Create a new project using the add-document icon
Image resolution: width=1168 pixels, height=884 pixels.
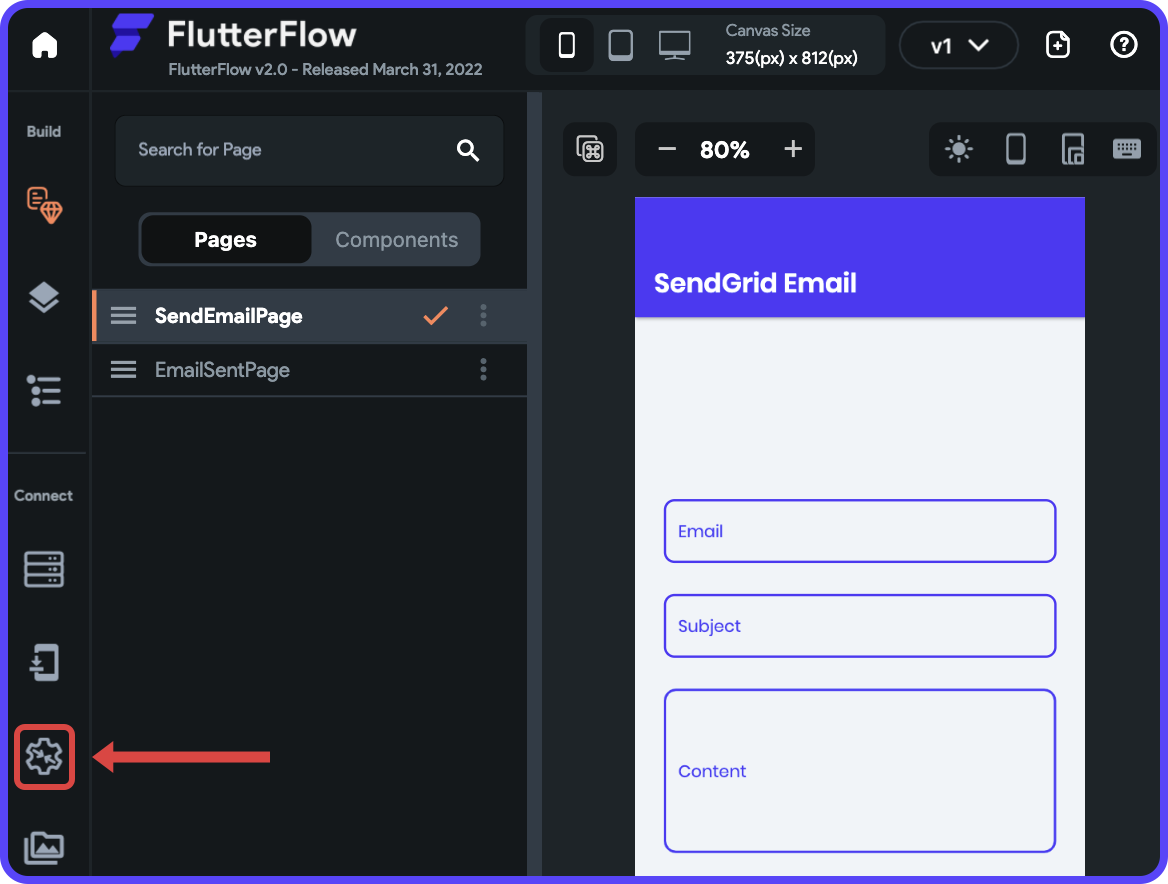click(x=1057, y=45)
